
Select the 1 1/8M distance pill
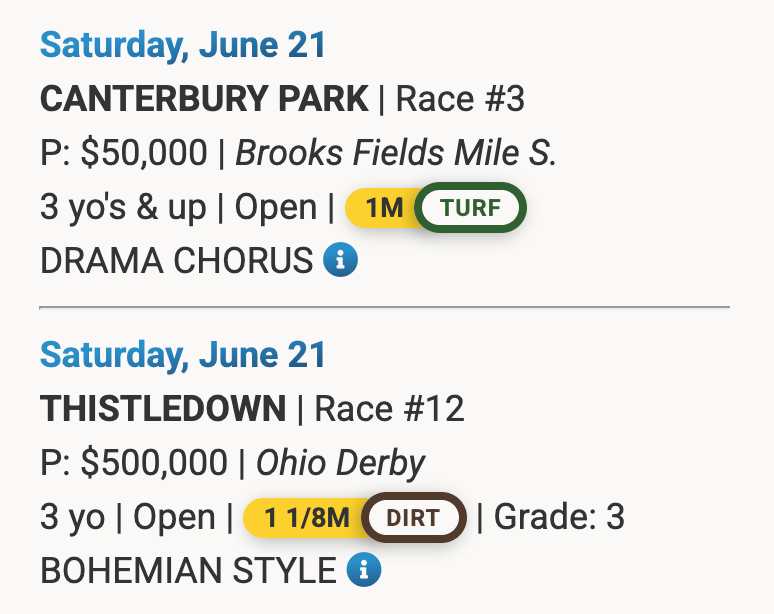tap(305, 518)
